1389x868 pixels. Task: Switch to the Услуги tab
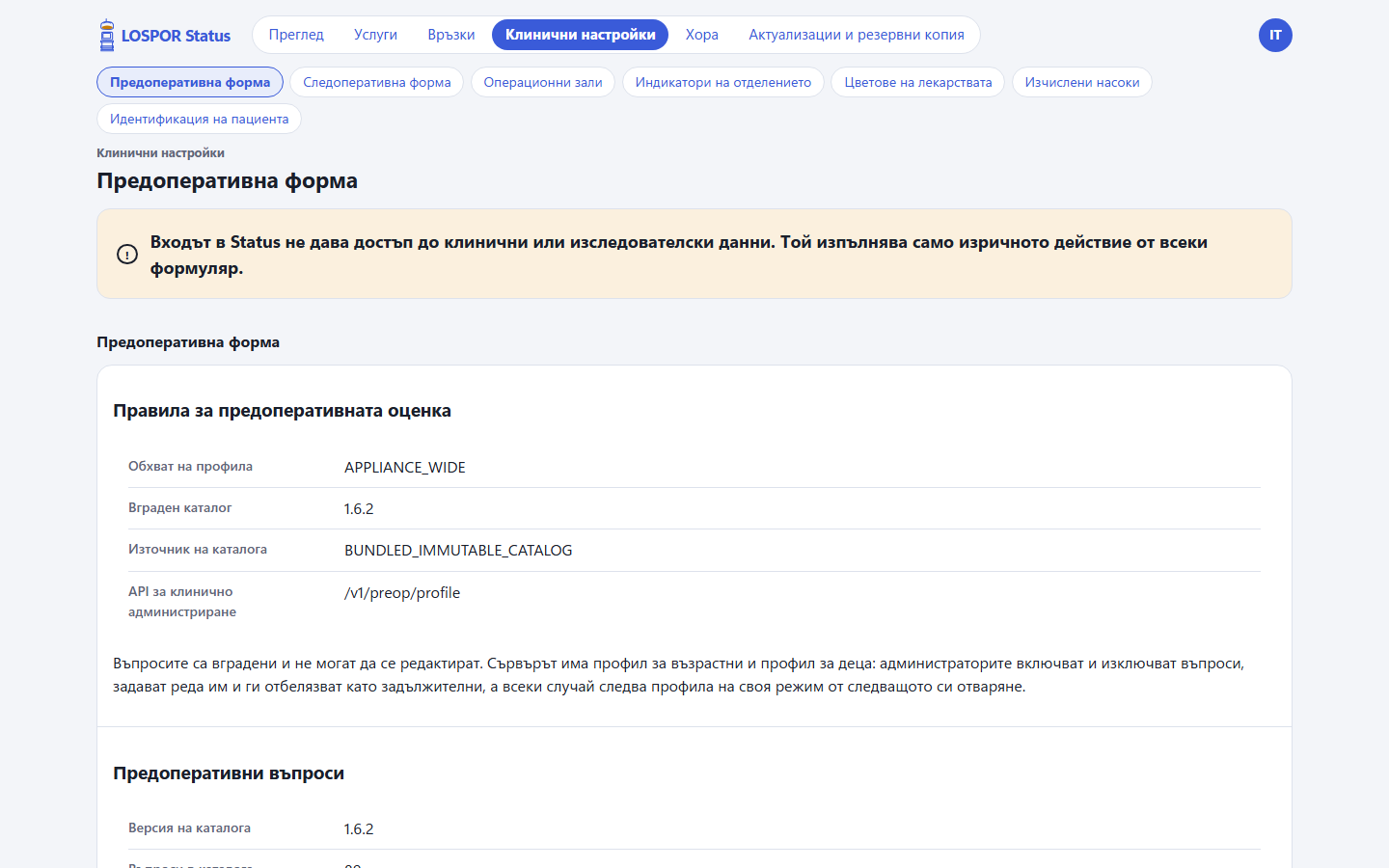click(375, 35)
